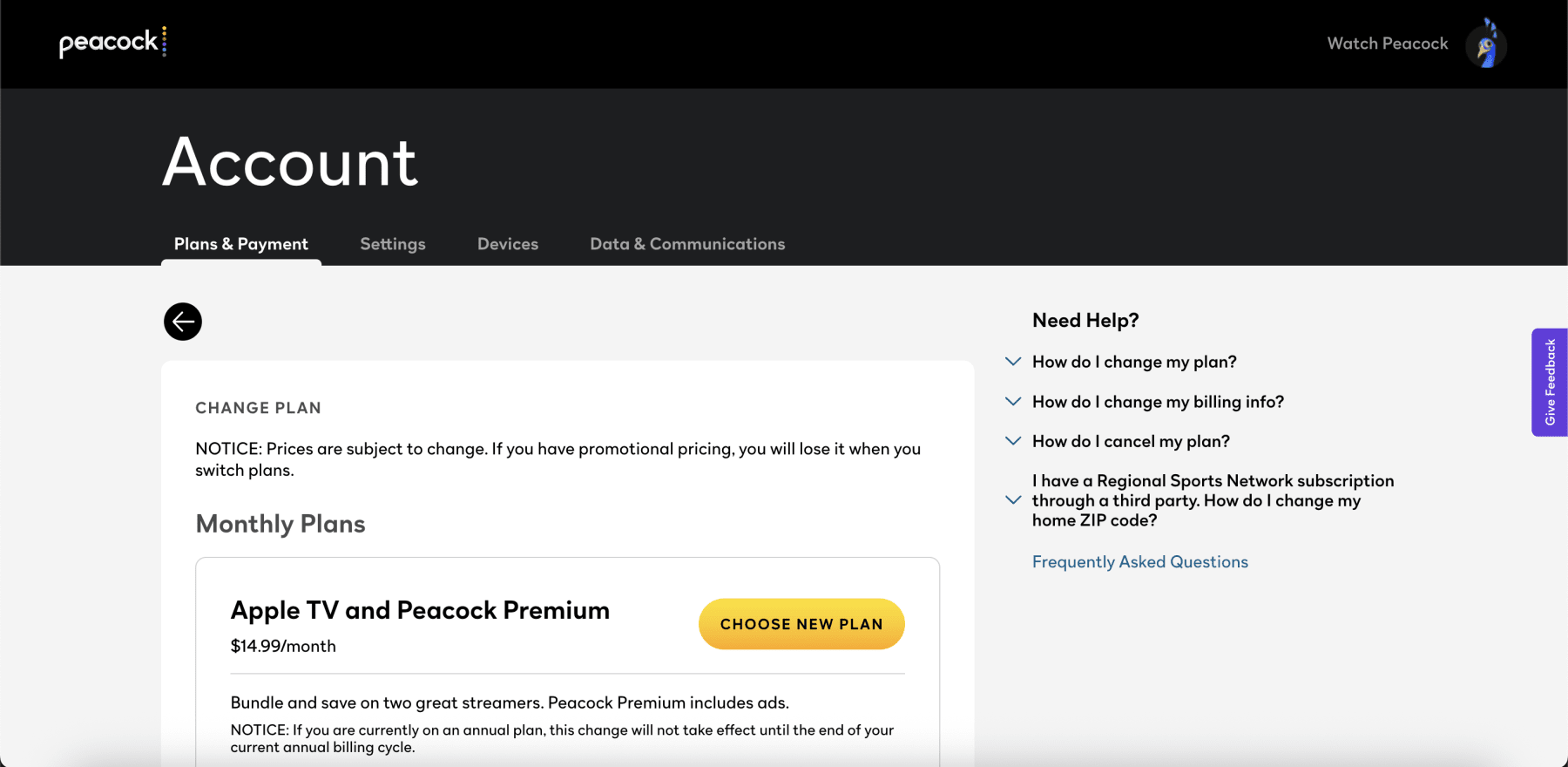The image size is (1568, 767).
Task: Expand the Regional Sports Network ZIP code question text
Action: (1212, 500)
